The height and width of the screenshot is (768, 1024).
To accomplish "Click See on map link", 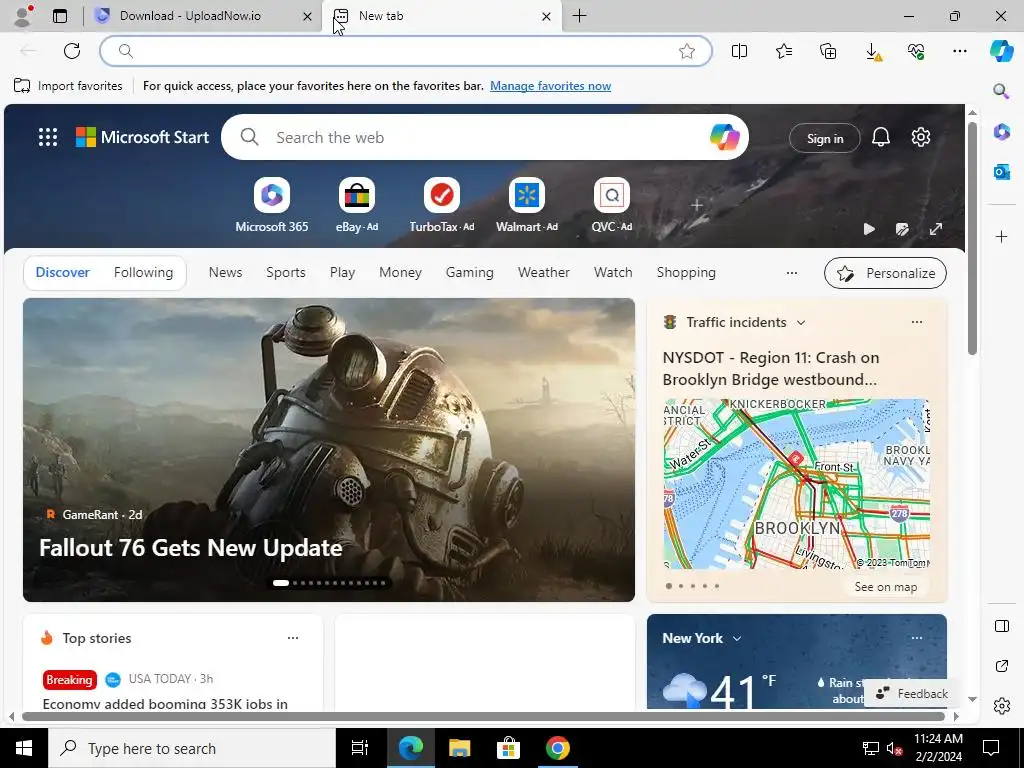I will point(886,586).
